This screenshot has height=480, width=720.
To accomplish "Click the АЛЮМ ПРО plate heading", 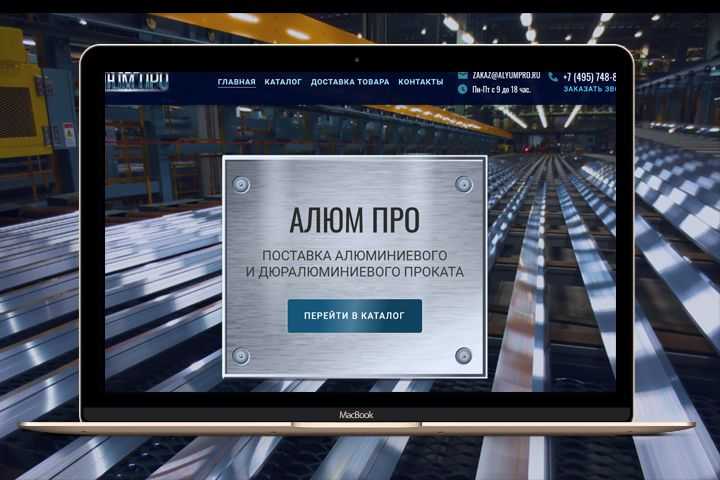I will coord(354,220).
